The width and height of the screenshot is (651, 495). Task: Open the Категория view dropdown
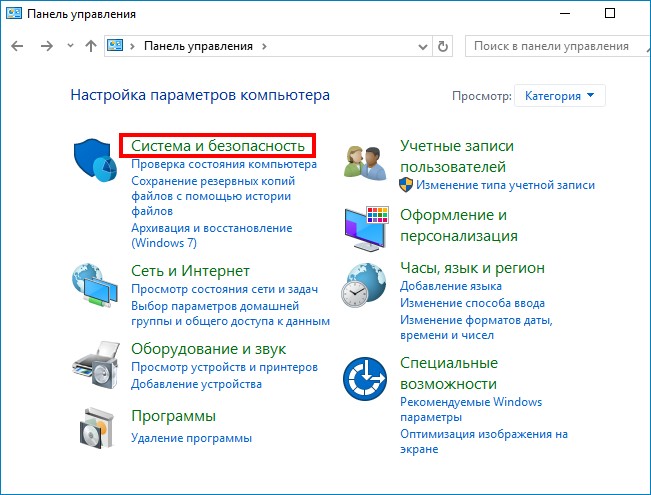tap(560, 96)
